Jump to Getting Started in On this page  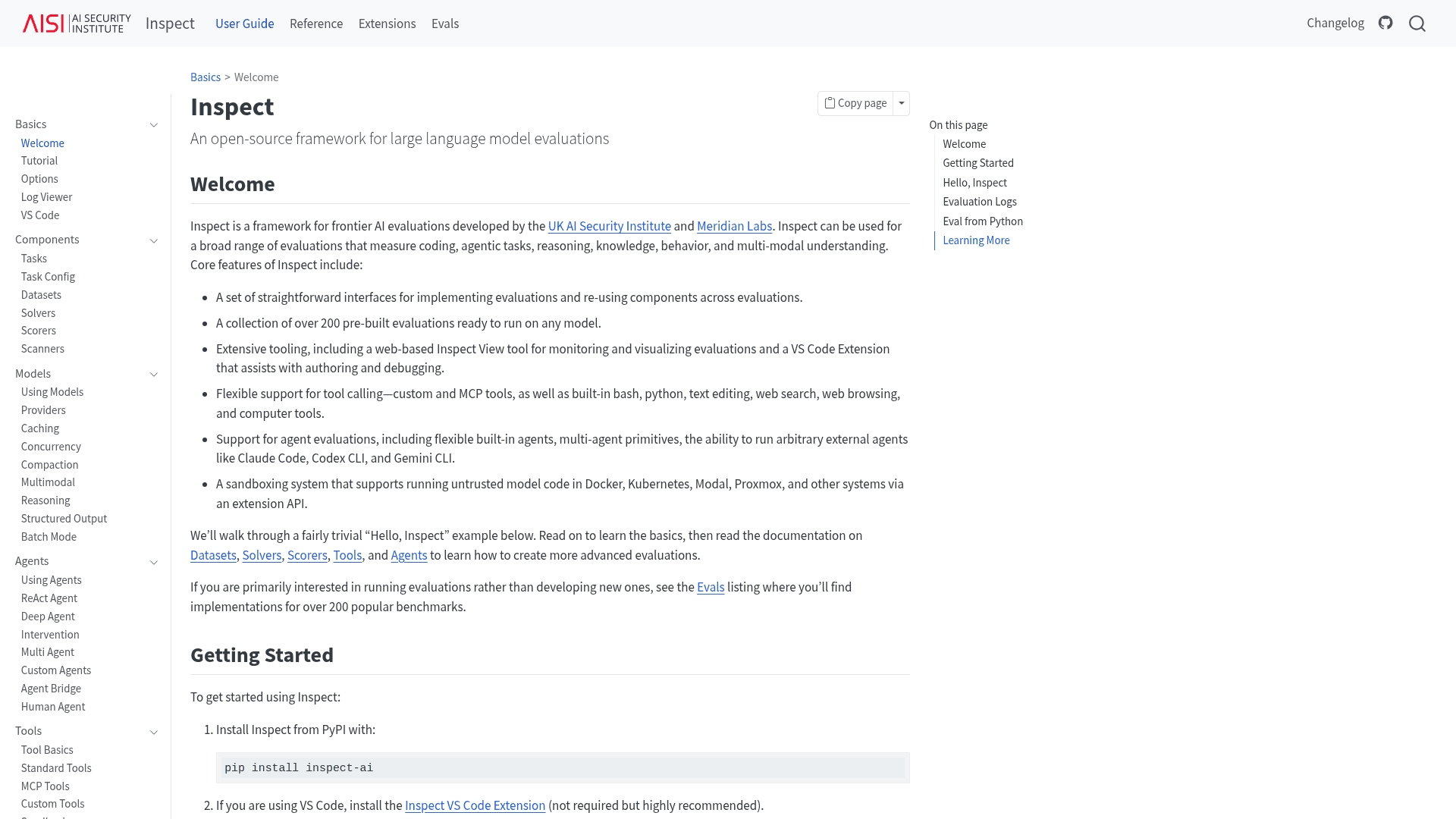[x=978, y=163]
